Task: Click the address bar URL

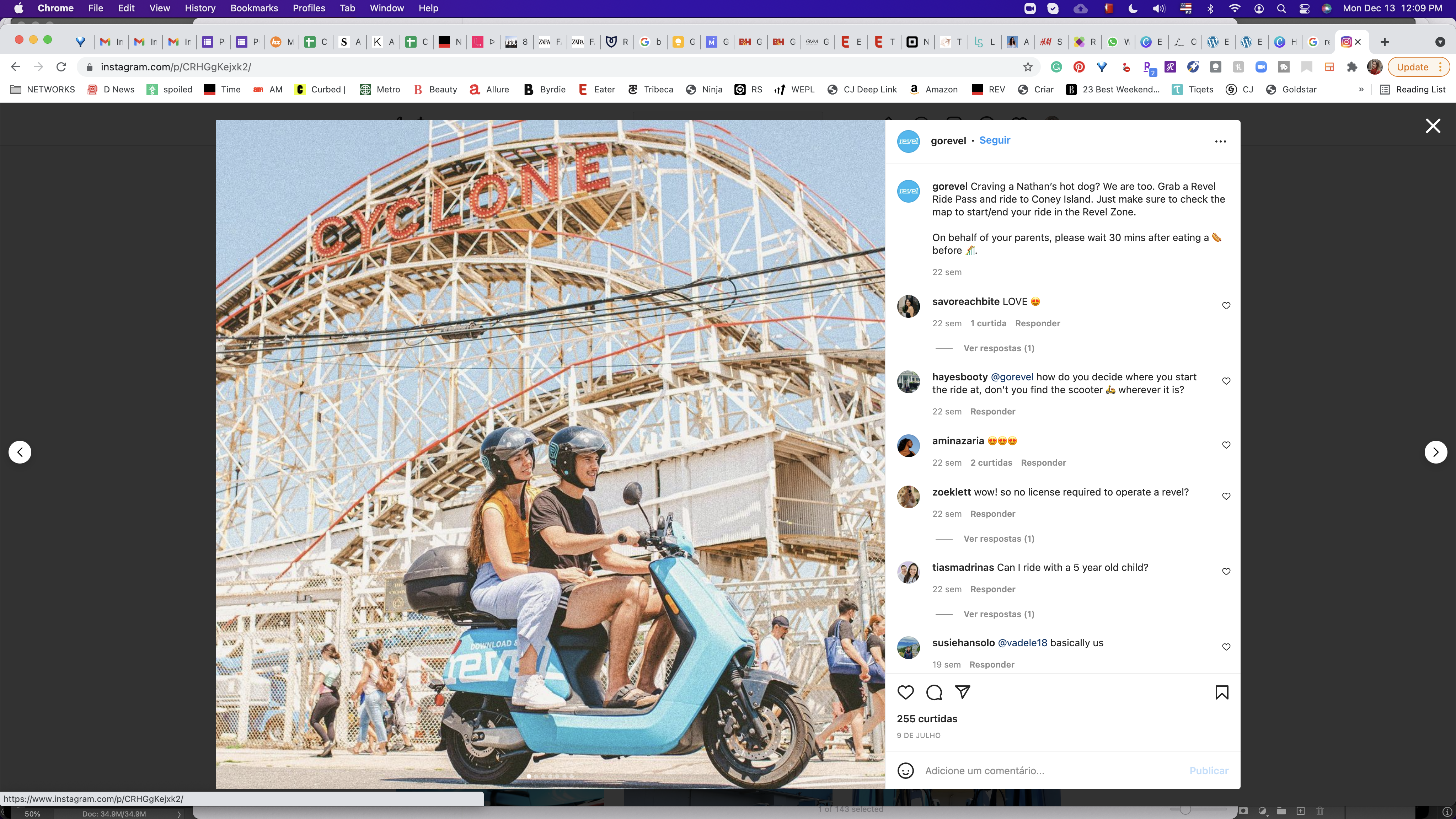Action: 176,67
